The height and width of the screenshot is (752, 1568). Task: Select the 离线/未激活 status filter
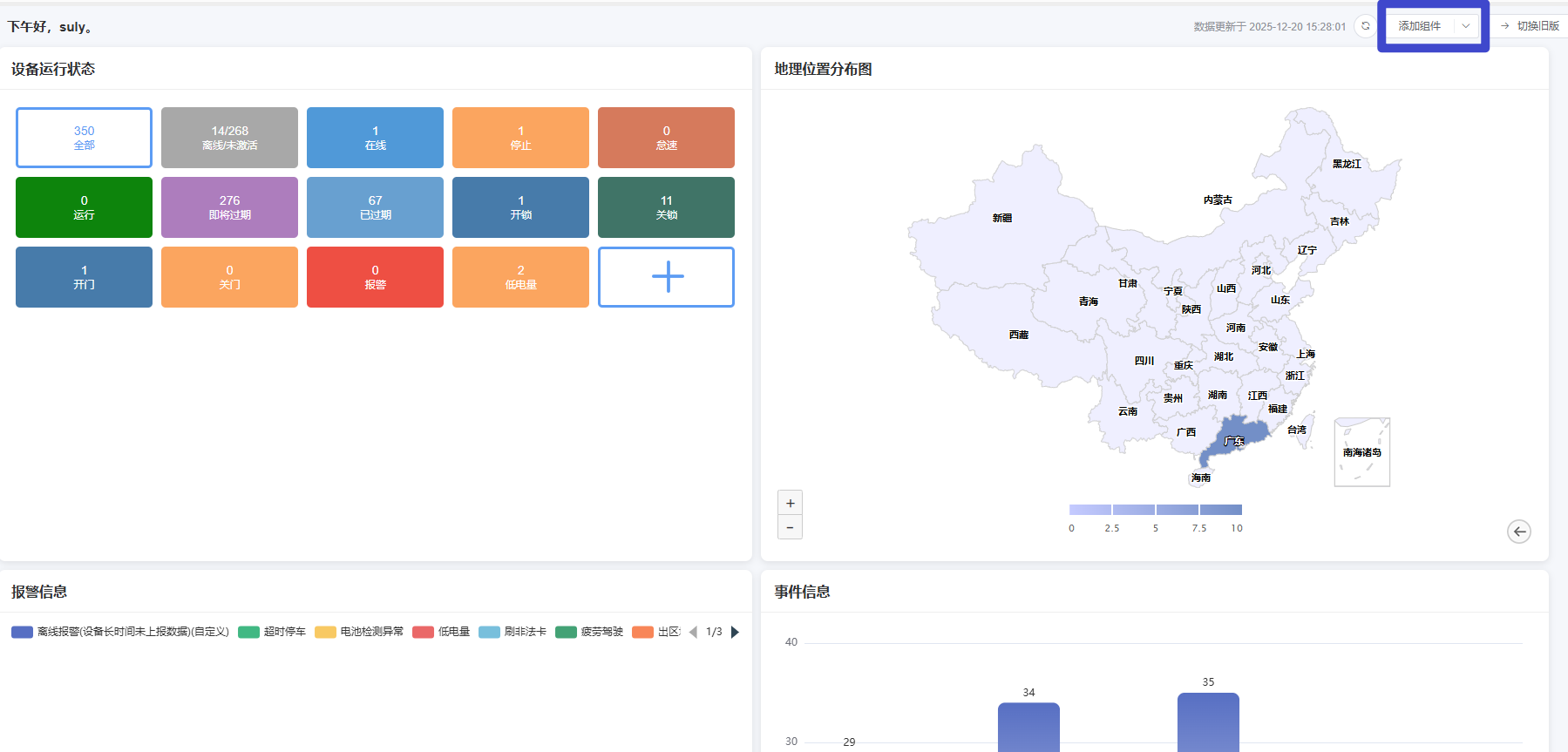coord(229,138)
